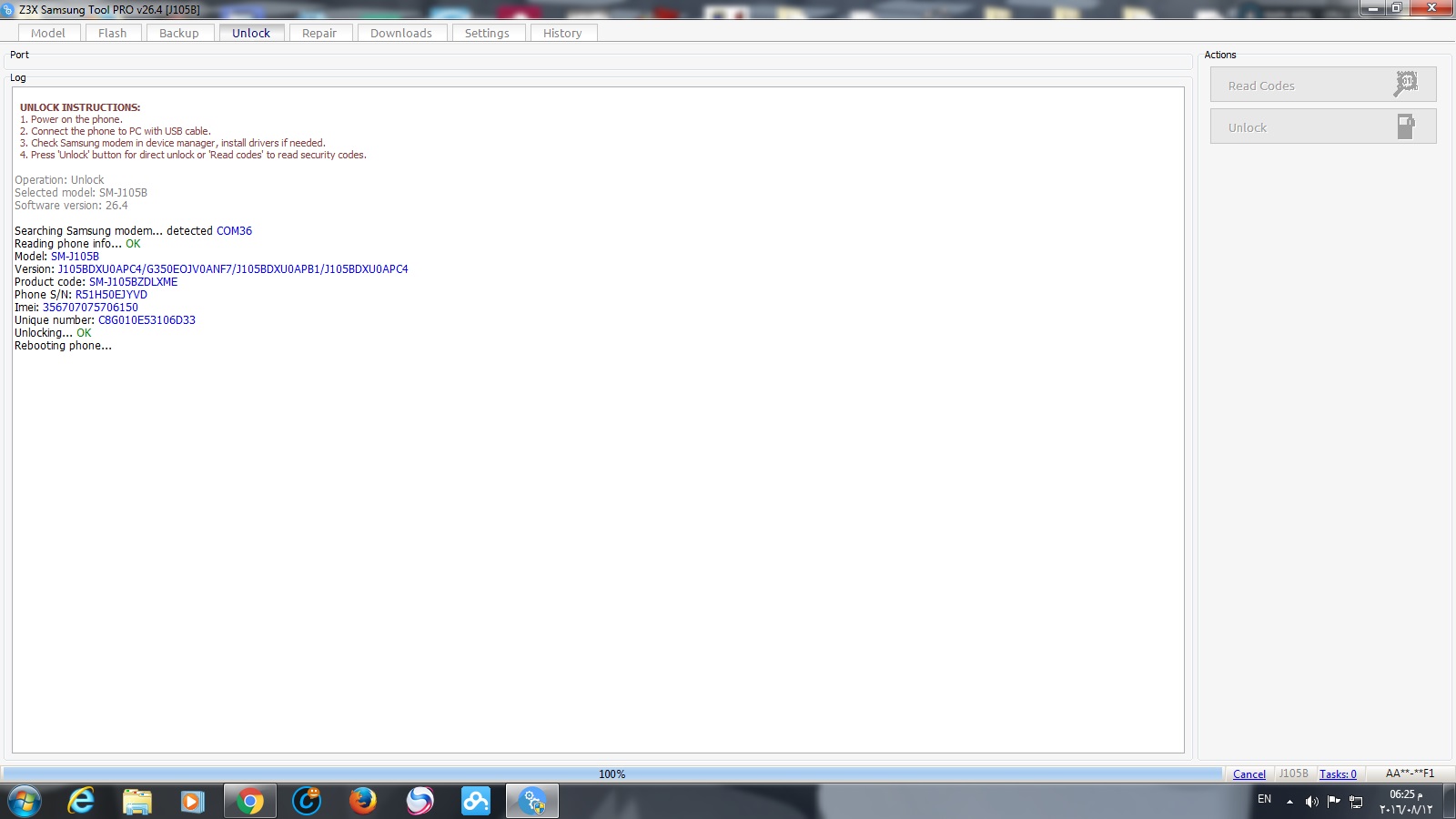Open the Repair tab

point(319,33)
